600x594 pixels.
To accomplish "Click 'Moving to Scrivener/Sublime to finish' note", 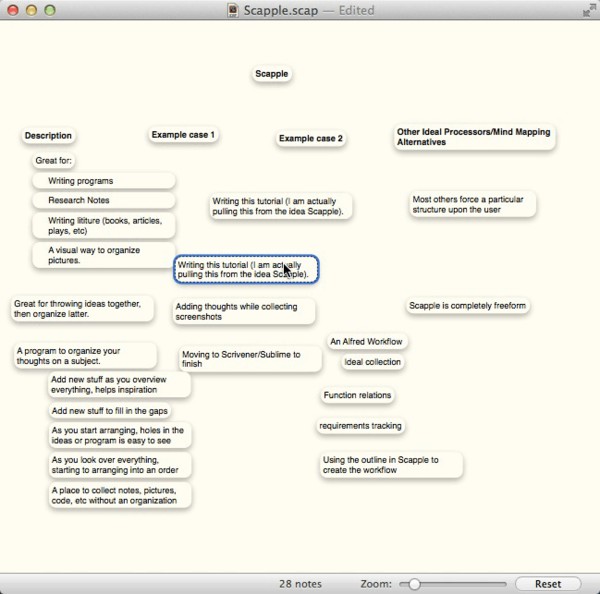I will pyautogui.click(x=250, y=359).
